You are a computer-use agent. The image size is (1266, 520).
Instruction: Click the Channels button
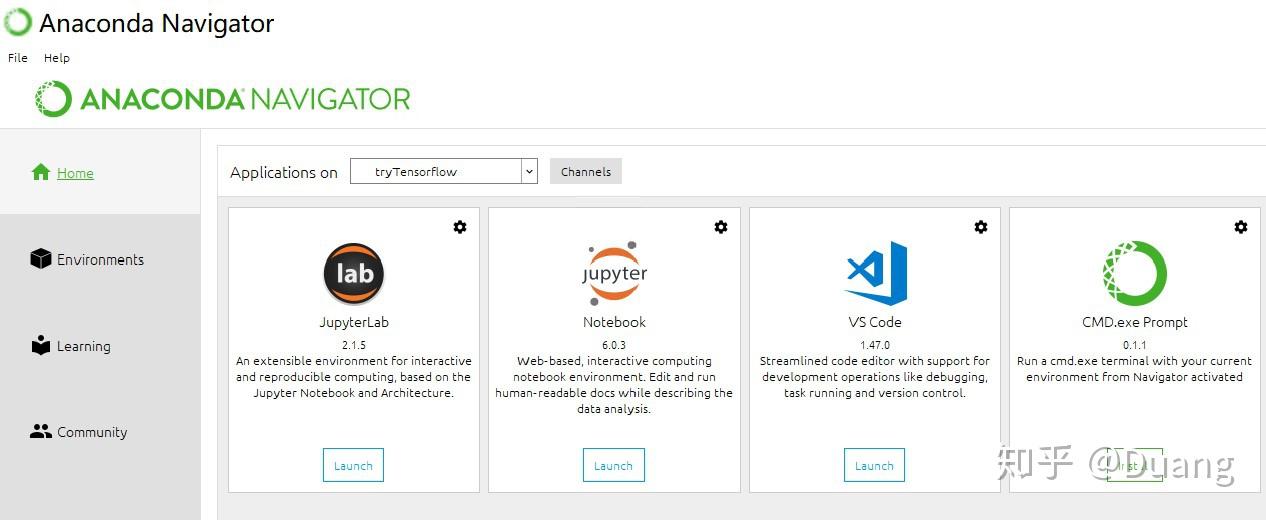586,172
